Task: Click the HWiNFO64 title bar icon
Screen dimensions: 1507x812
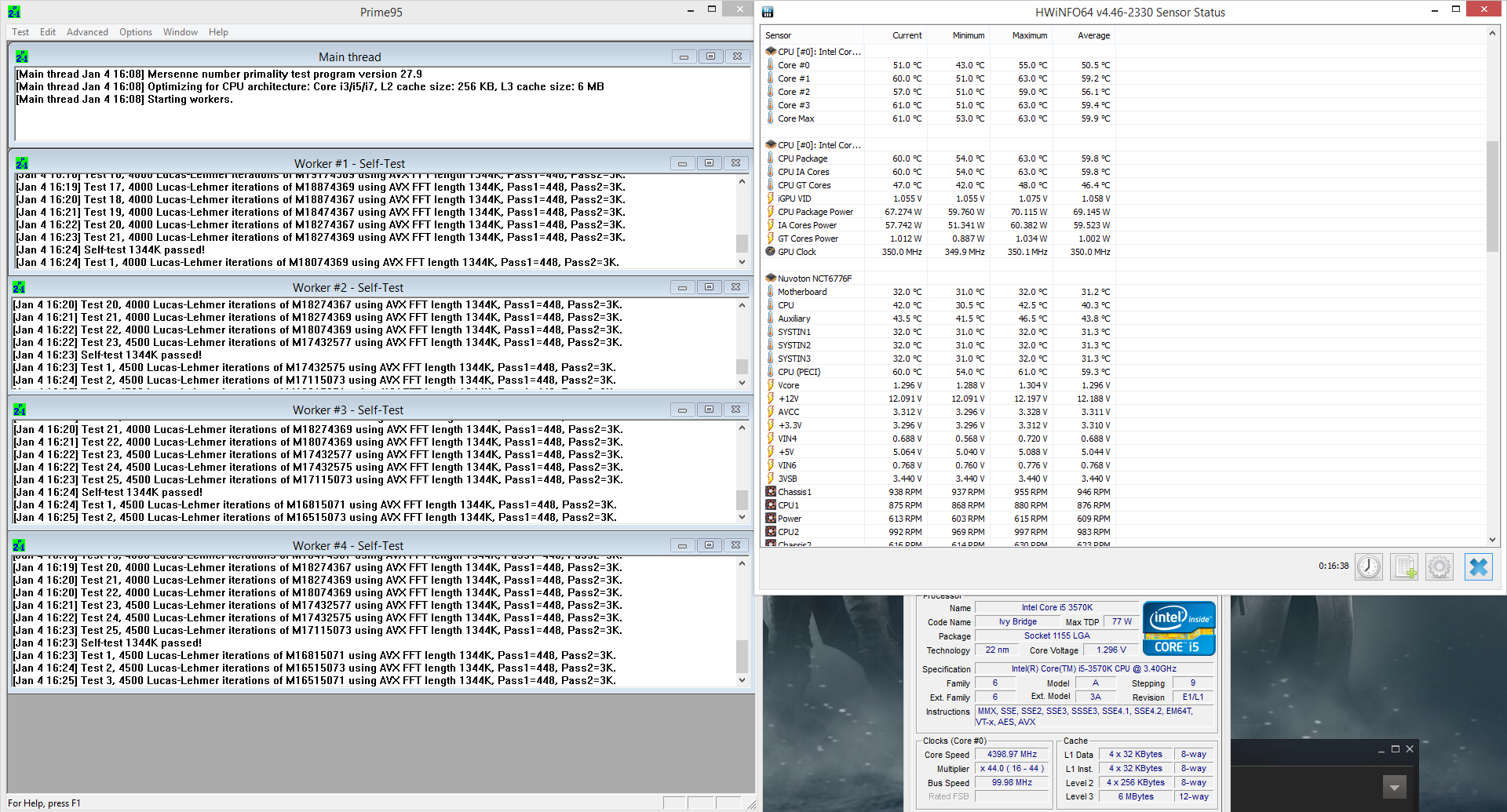Action: tap(768, 12)
